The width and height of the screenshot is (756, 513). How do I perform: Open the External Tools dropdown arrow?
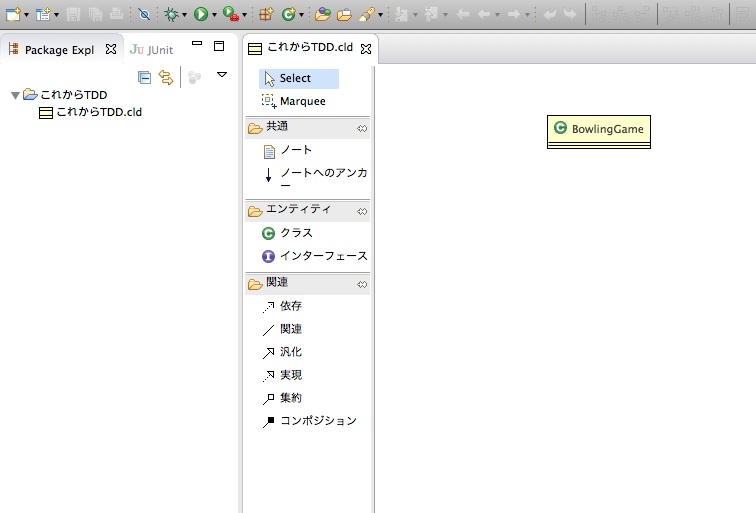point(244,15)
